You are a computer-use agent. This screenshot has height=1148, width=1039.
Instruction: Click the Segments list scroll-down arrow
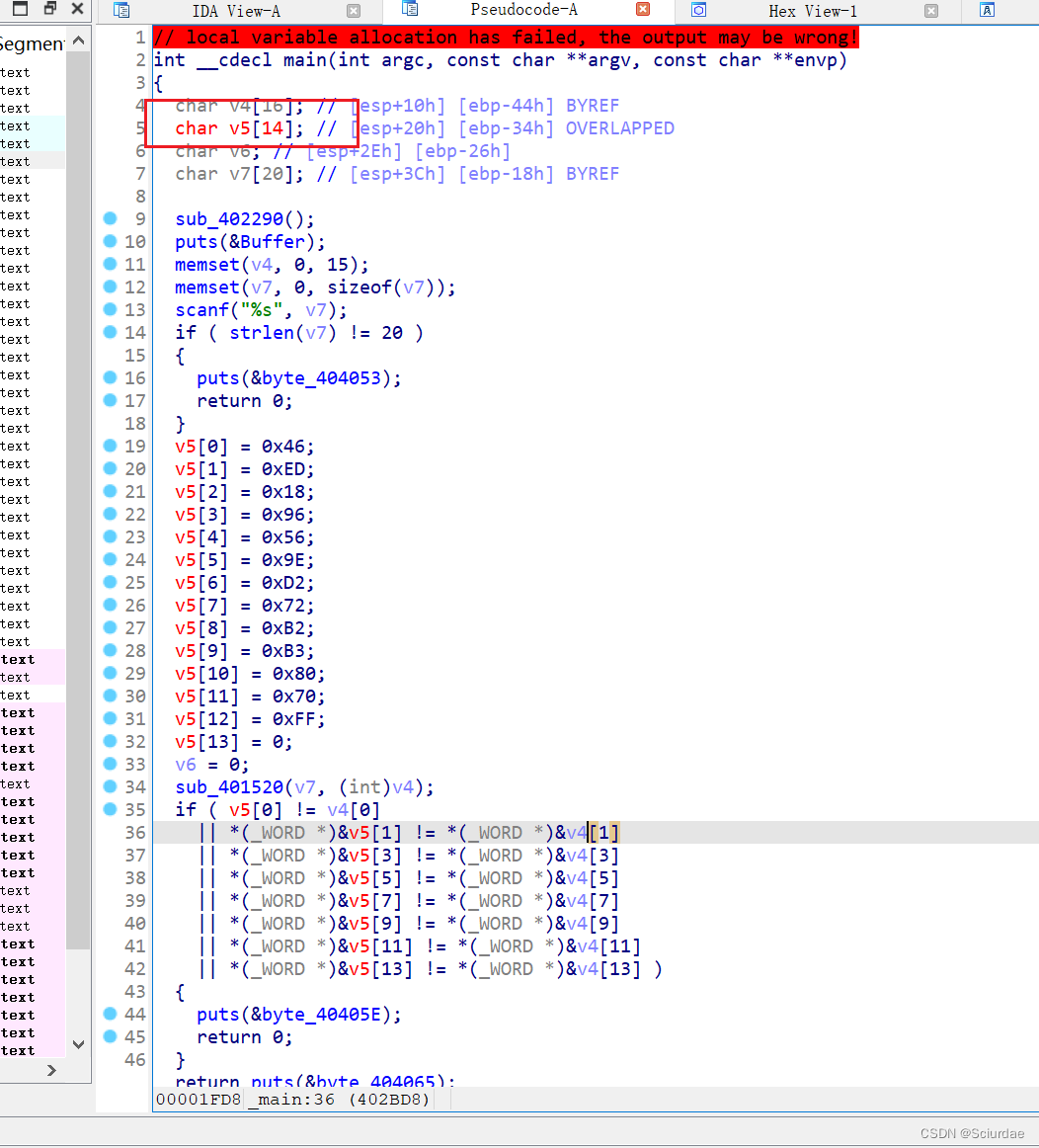click(78, 1045)
